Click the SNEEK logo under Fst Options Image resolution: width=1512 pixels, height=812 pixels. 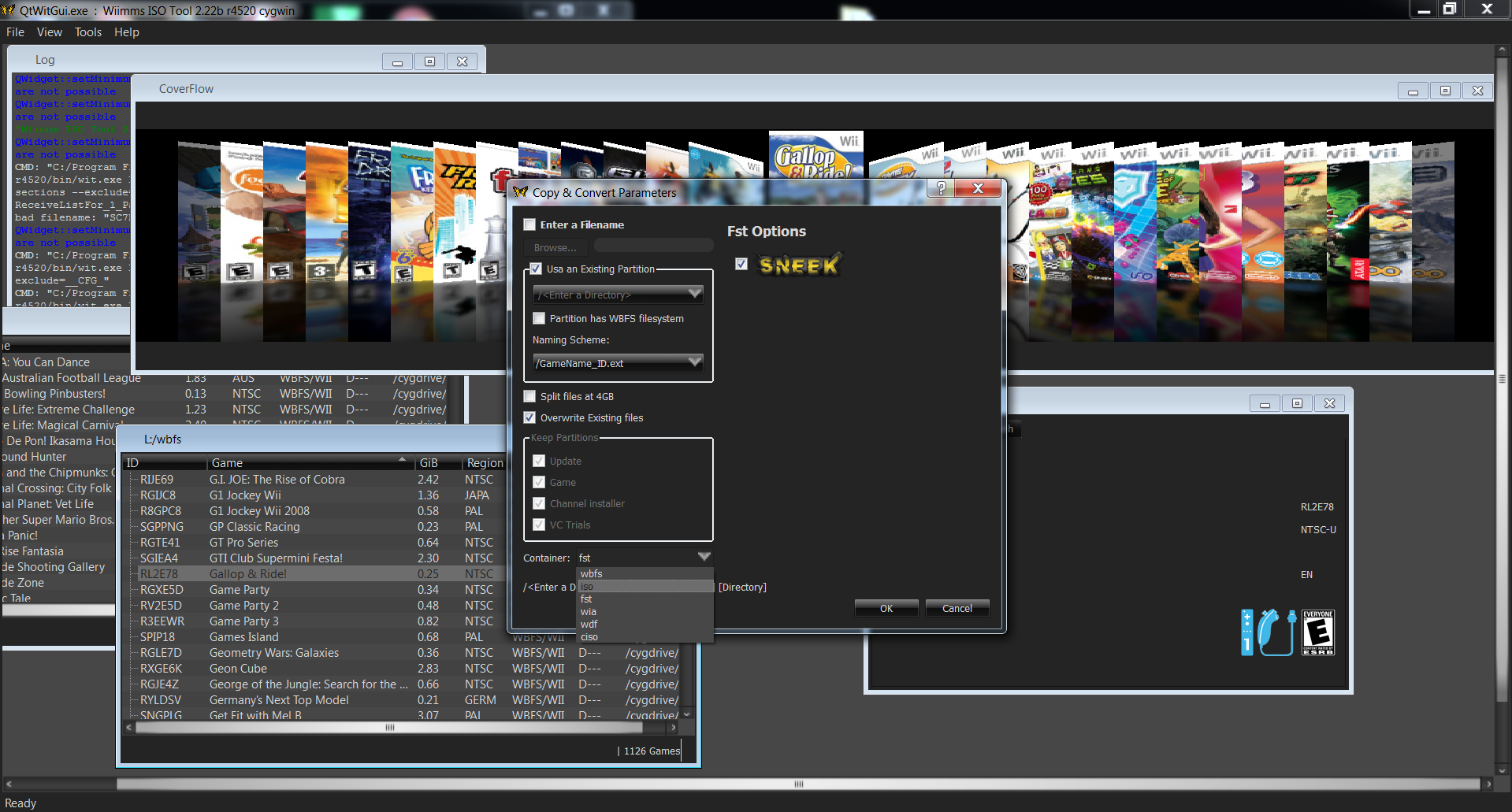pos(799,265)
